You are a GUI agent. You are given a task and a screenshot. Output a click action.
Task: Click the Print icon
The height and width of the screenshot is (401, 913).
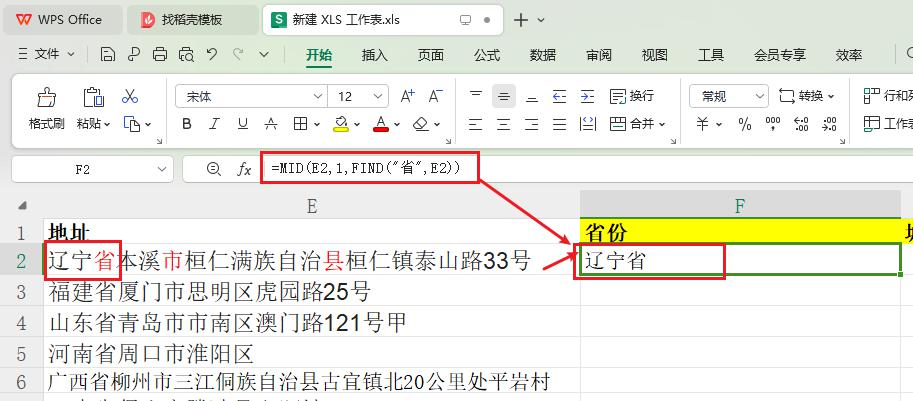tap(160, 55)
